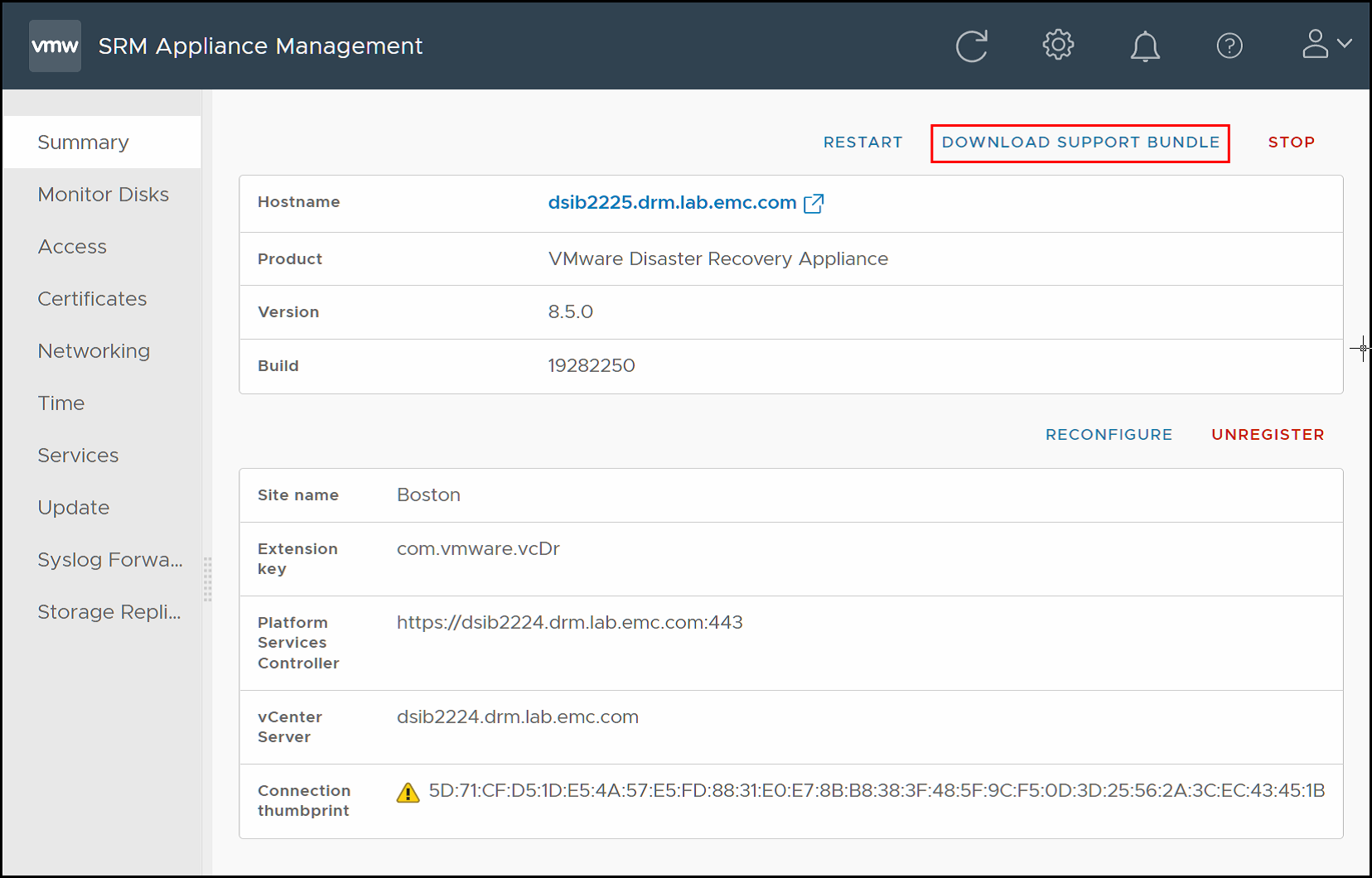Click the Platform Services Controller URL

coord(569,623)
